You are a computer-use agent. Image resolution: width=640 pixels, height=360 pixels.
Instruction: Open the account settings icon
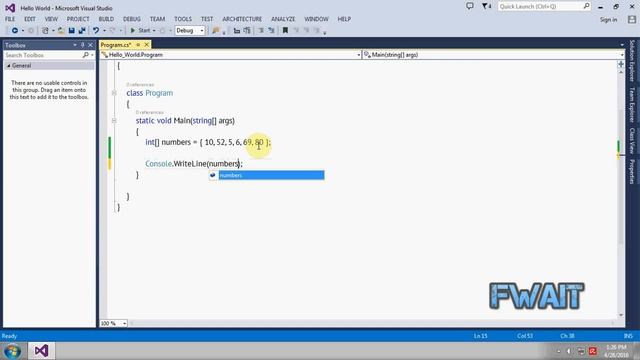[632, 20]
